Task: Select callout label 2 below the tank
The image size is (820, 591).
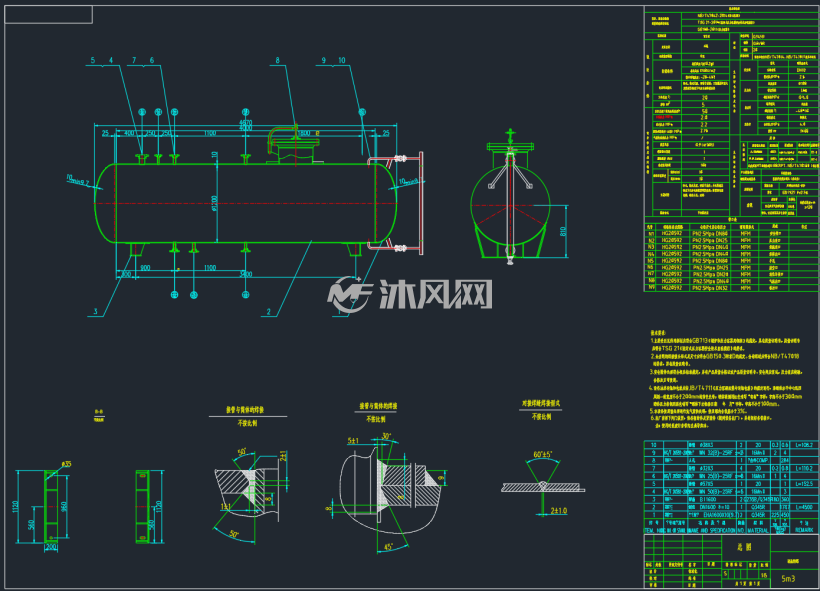Action: [x=269, y=312]
